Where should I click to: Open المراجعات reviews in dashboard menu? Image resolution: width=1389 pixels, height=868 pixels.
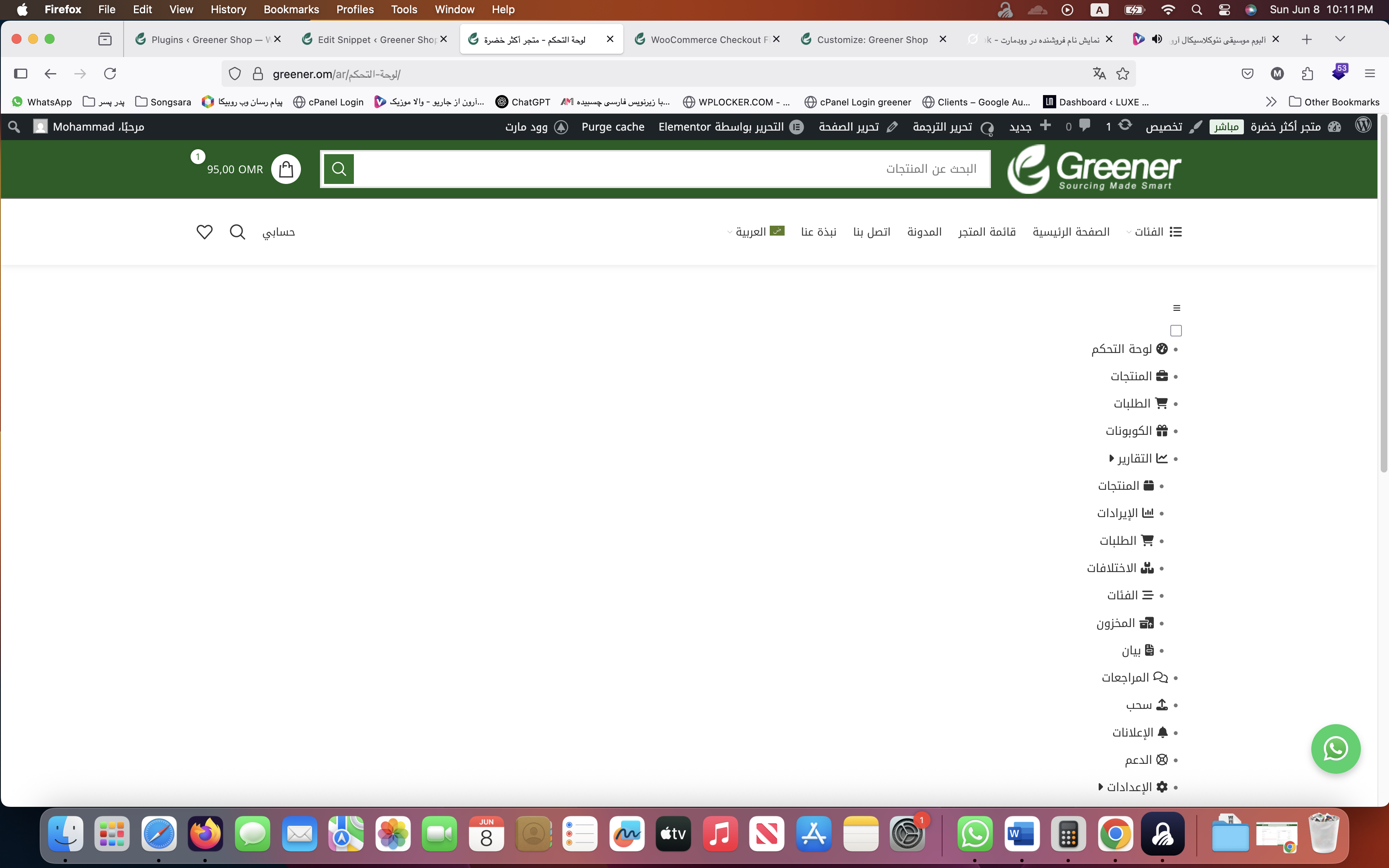(x=1135, y=677)
